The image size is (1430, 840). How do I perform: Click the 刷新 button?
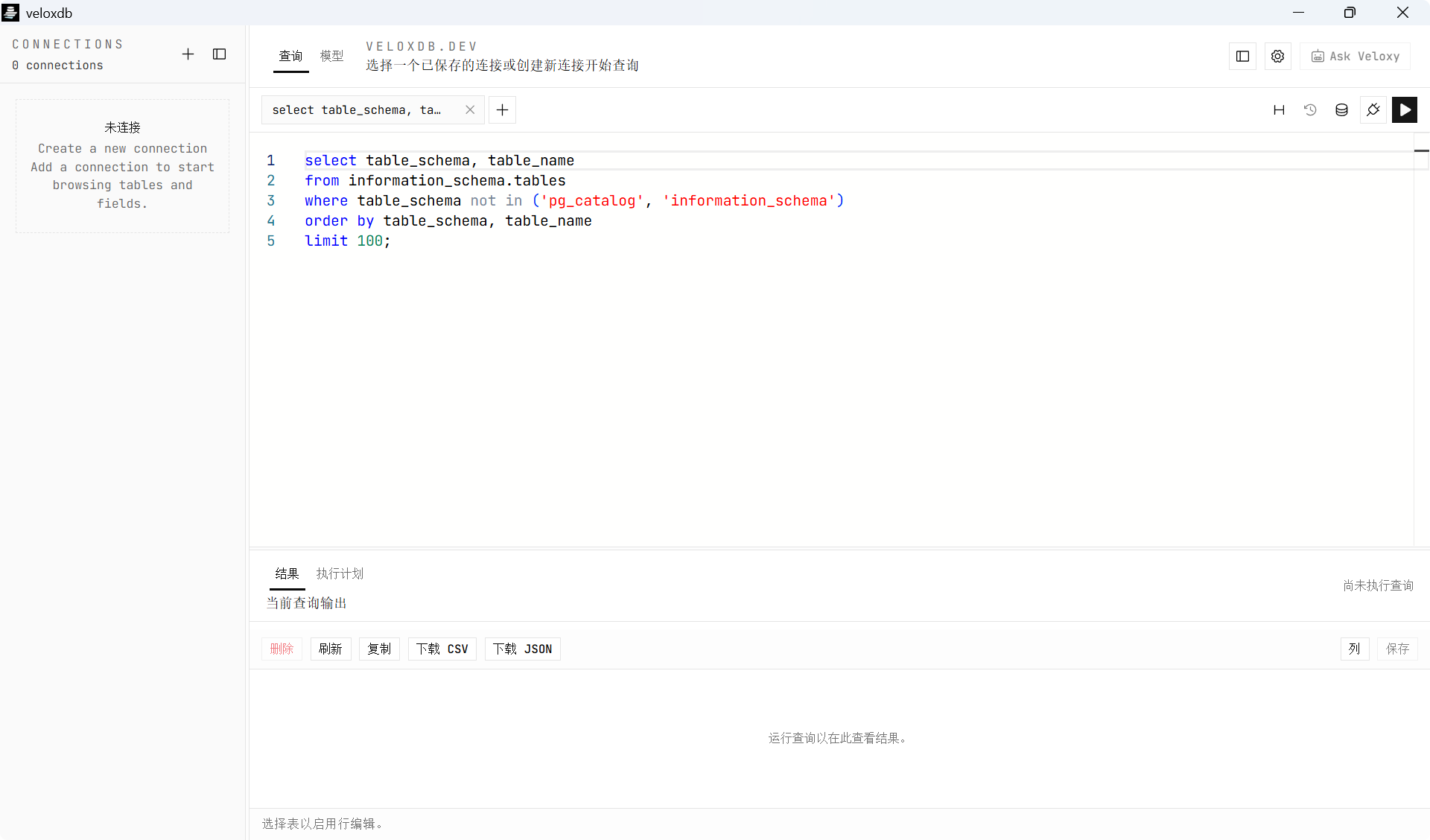331,649
